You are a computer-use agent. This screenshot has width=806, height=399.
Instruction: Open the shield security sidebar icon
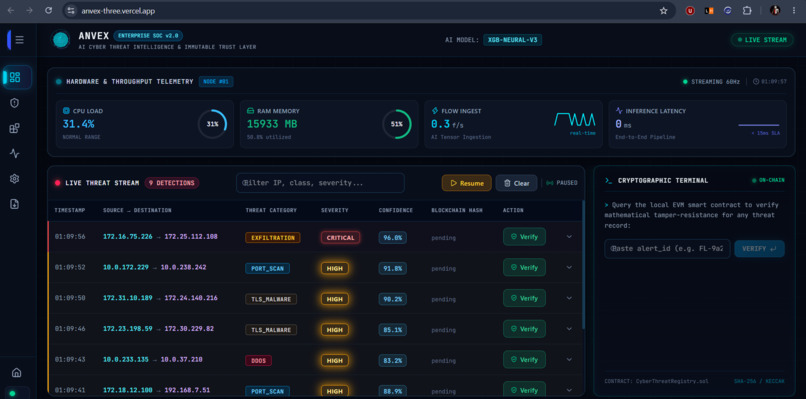point(15,103)
